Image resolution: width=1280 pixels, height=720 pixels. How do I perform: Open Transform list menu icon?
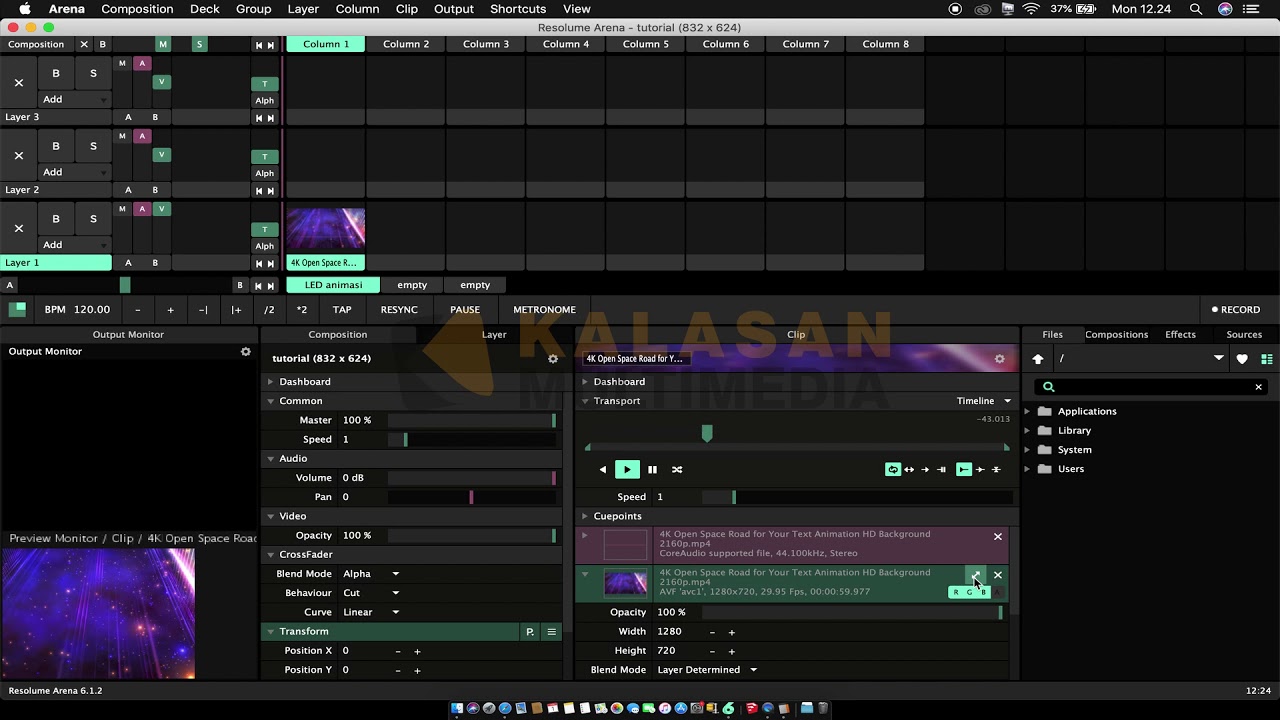tap(551, 632)
